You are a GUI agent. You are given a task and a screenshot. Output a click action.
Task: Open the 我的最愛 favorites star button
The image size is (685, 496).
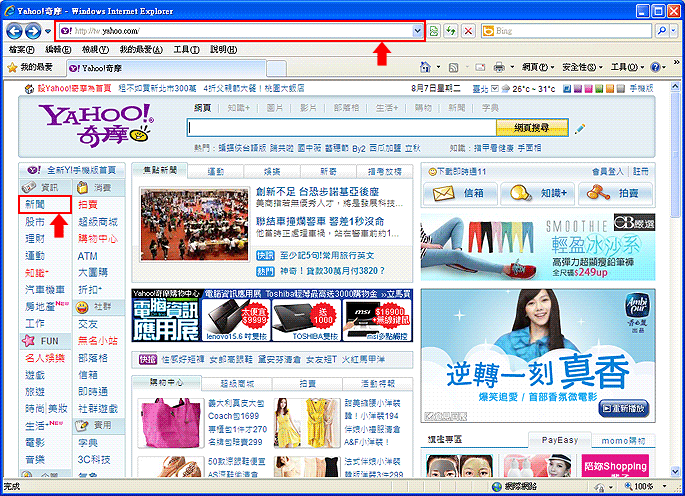[31, 67]
